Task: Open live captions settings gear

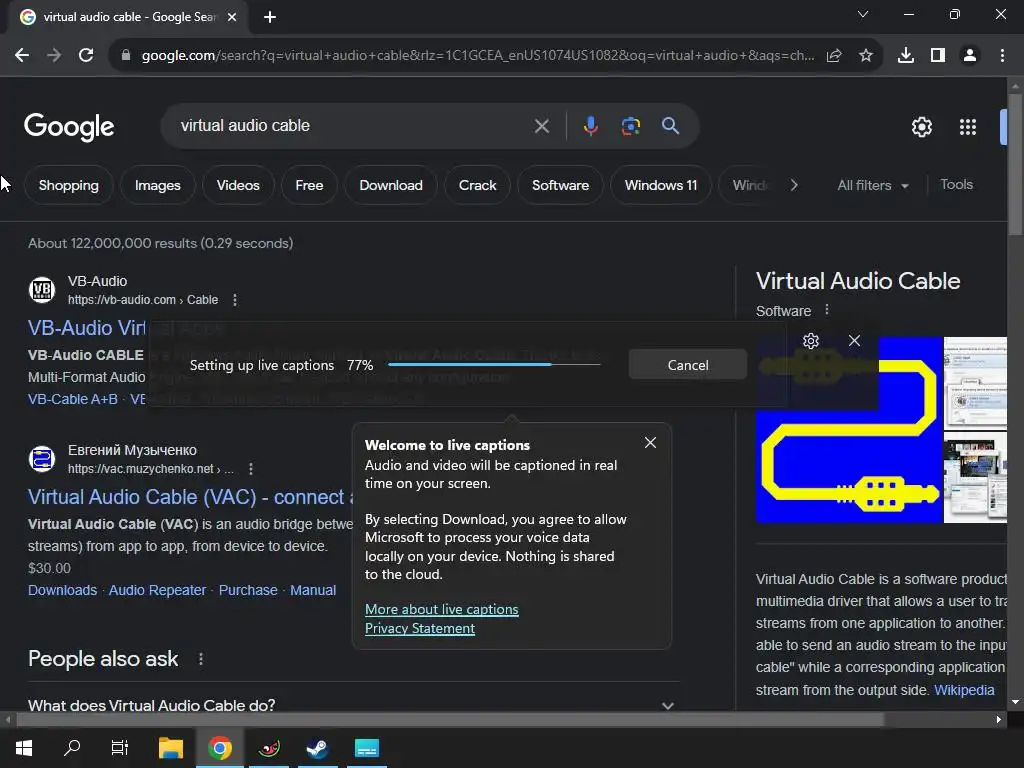Action: (x=810, y=341)
